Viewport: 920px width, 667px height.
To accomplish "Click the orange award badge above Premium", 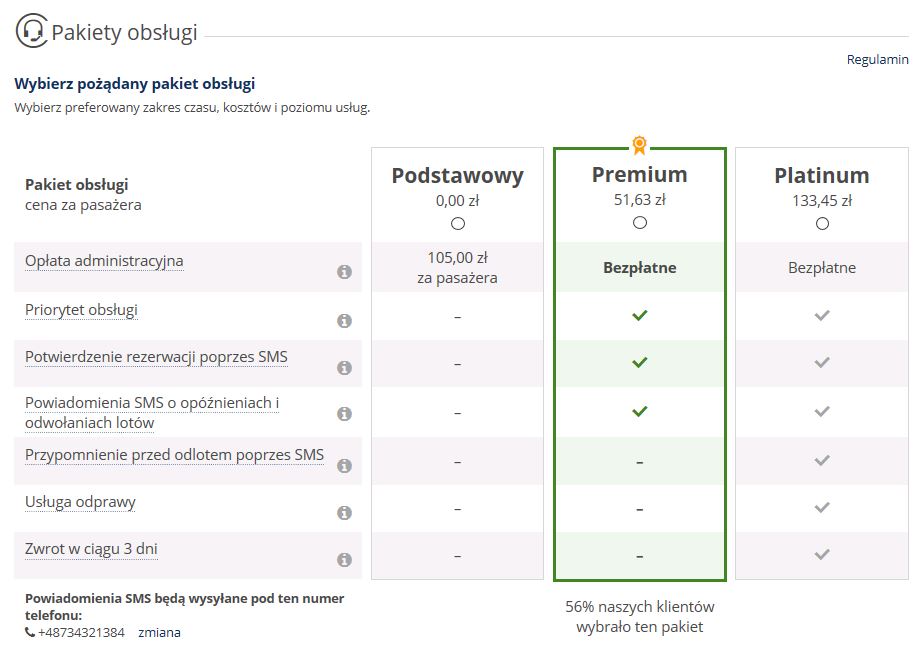I will point(640,145).
